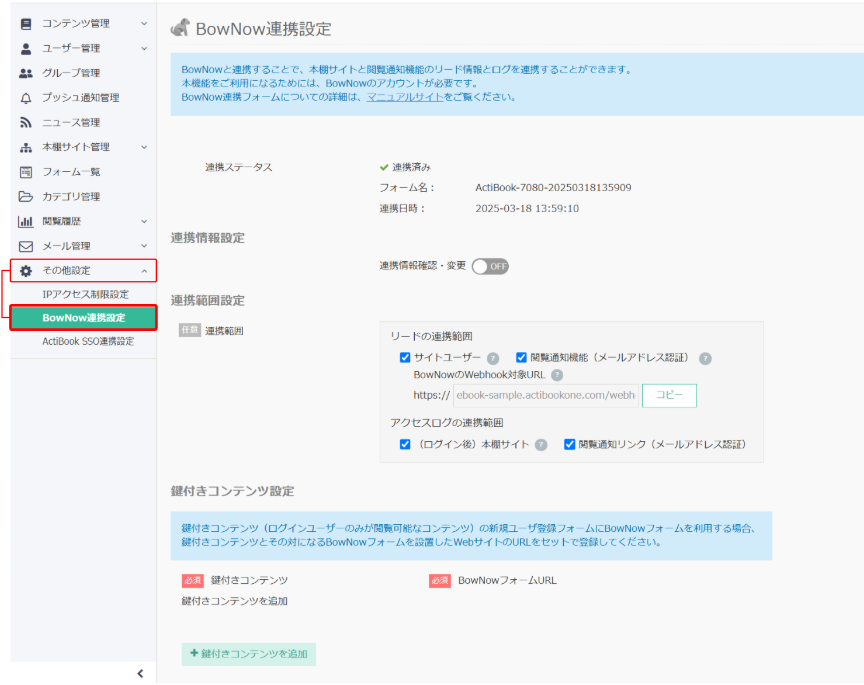
Task: Collapse the その他設定 chevron
Action: (x=144, y=271)
